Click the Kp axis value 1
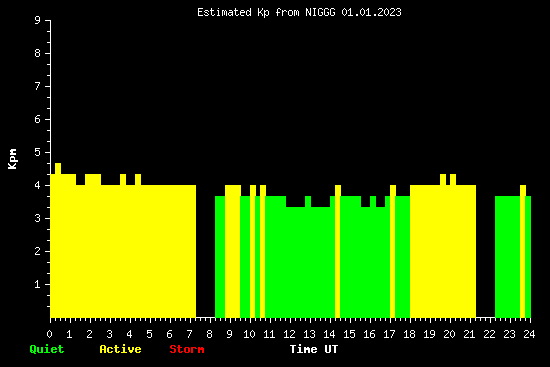The image size is (550, 367). (38, 284)
